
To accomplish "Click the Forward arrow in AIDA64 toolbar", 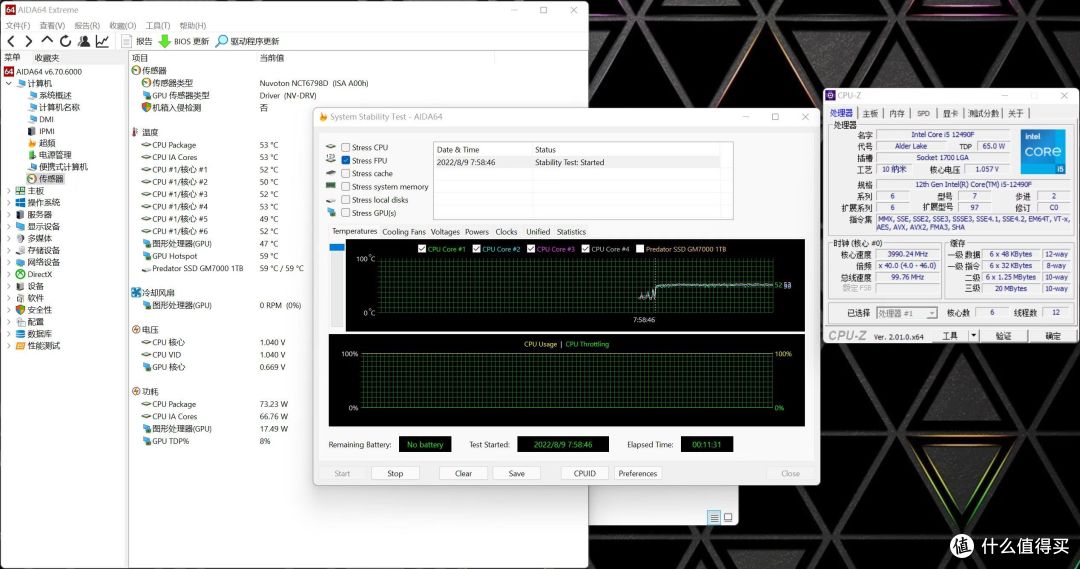I will (x=29, y=41).
